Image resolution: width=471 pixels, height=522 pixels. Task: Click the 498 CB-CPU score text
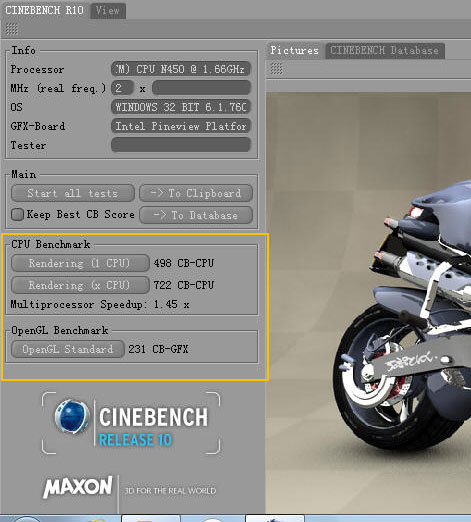click(184, 263)
